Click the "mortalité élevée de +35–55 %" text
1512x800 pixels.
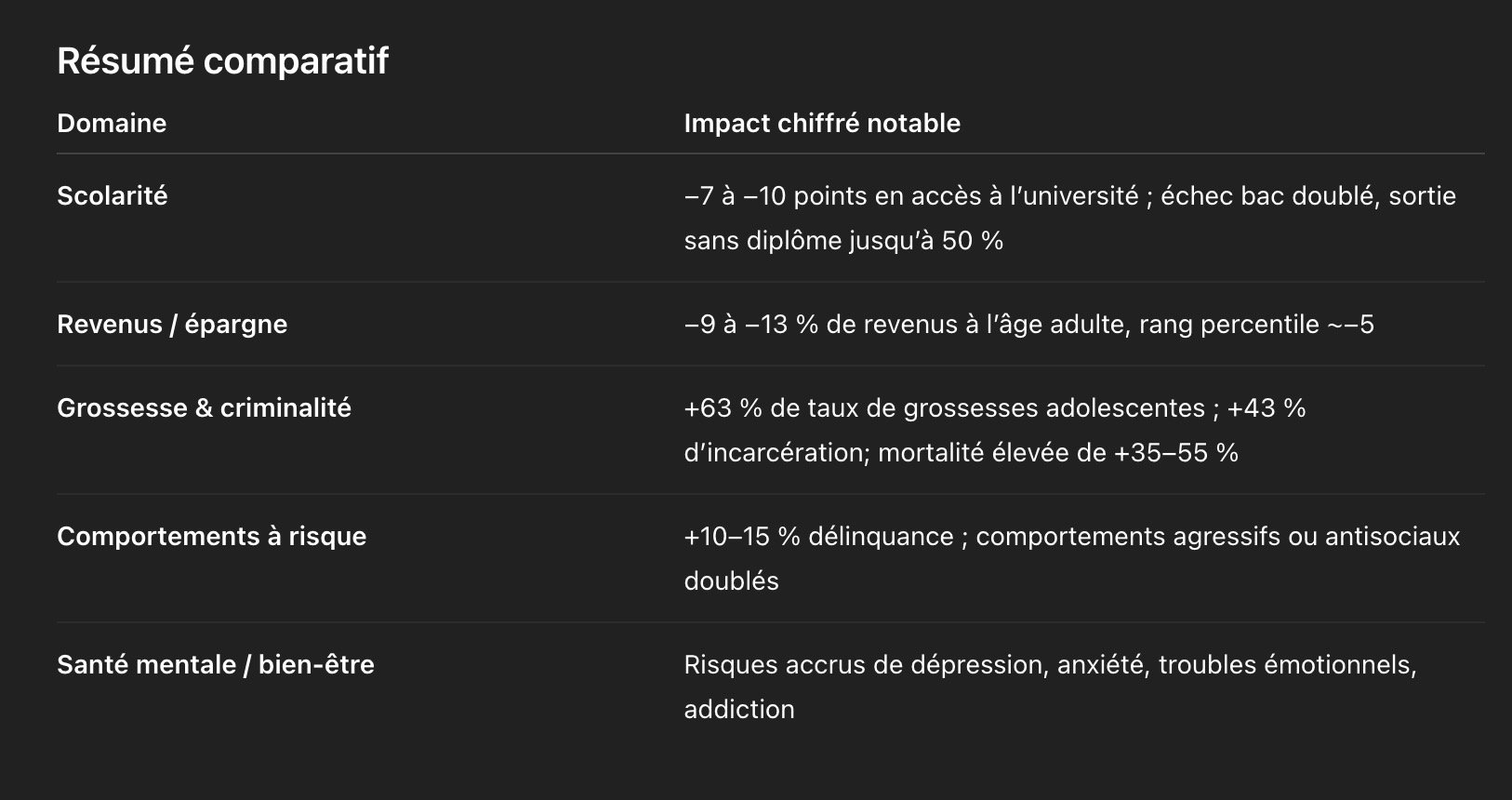1058,453
